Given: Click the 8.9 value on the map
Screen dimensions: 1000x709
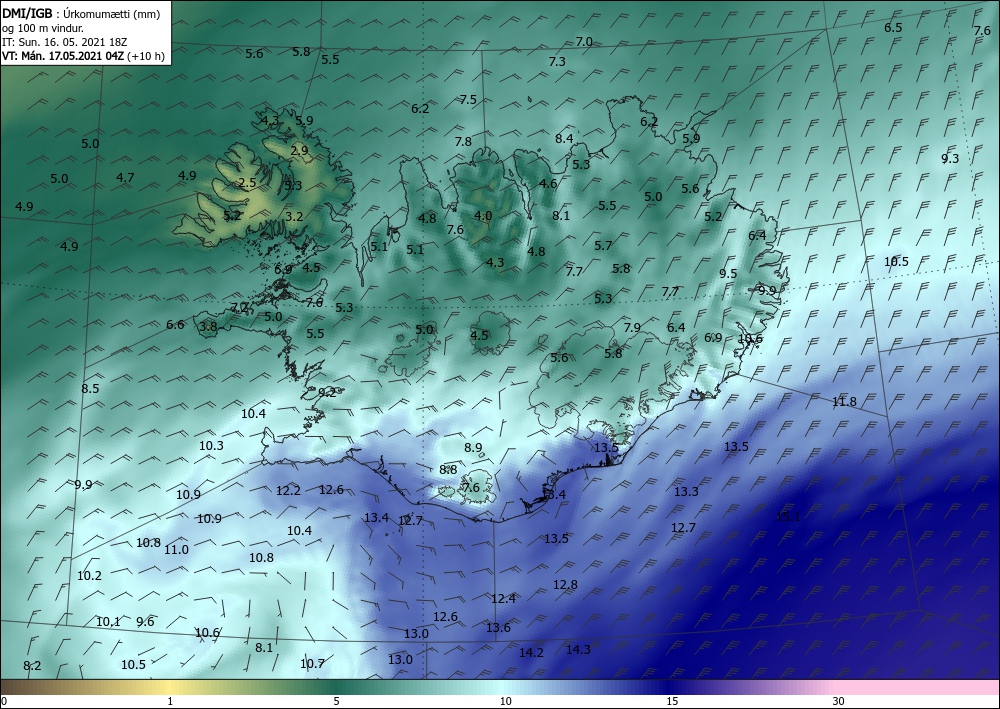Looking at the screenshot, I should click(473, 448).
